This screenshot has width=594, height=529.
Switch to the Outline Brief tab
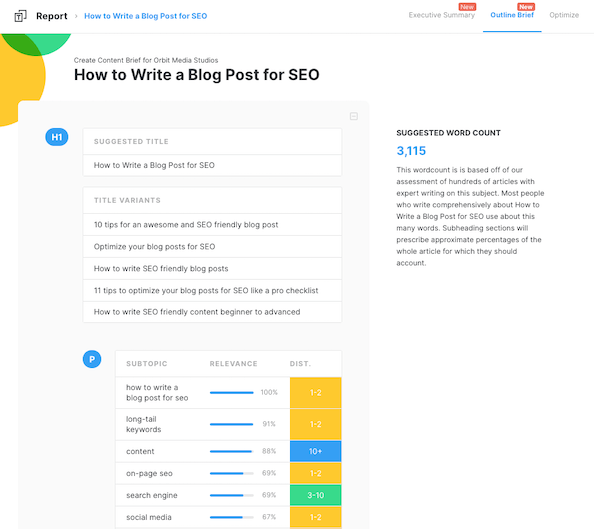tap(512, 15)
